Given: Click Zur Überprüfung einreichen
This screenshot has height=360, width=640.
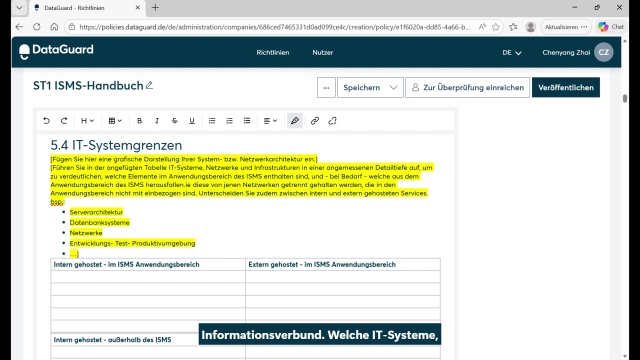Looking at the screenshot, I should click(467, 87).
